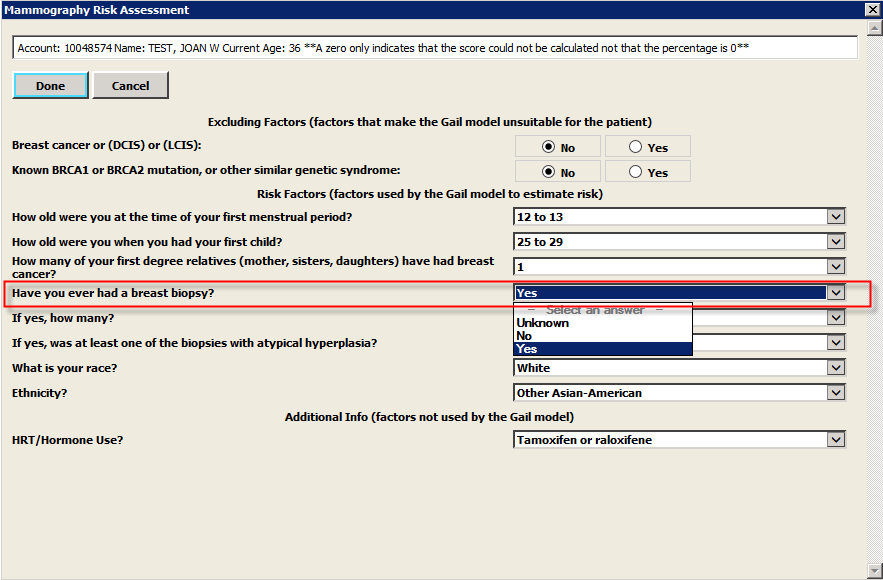The image size is (883, 580).
Task: Choose Yes in the biopsy dropdown list
Action: [x=527, y=349]
